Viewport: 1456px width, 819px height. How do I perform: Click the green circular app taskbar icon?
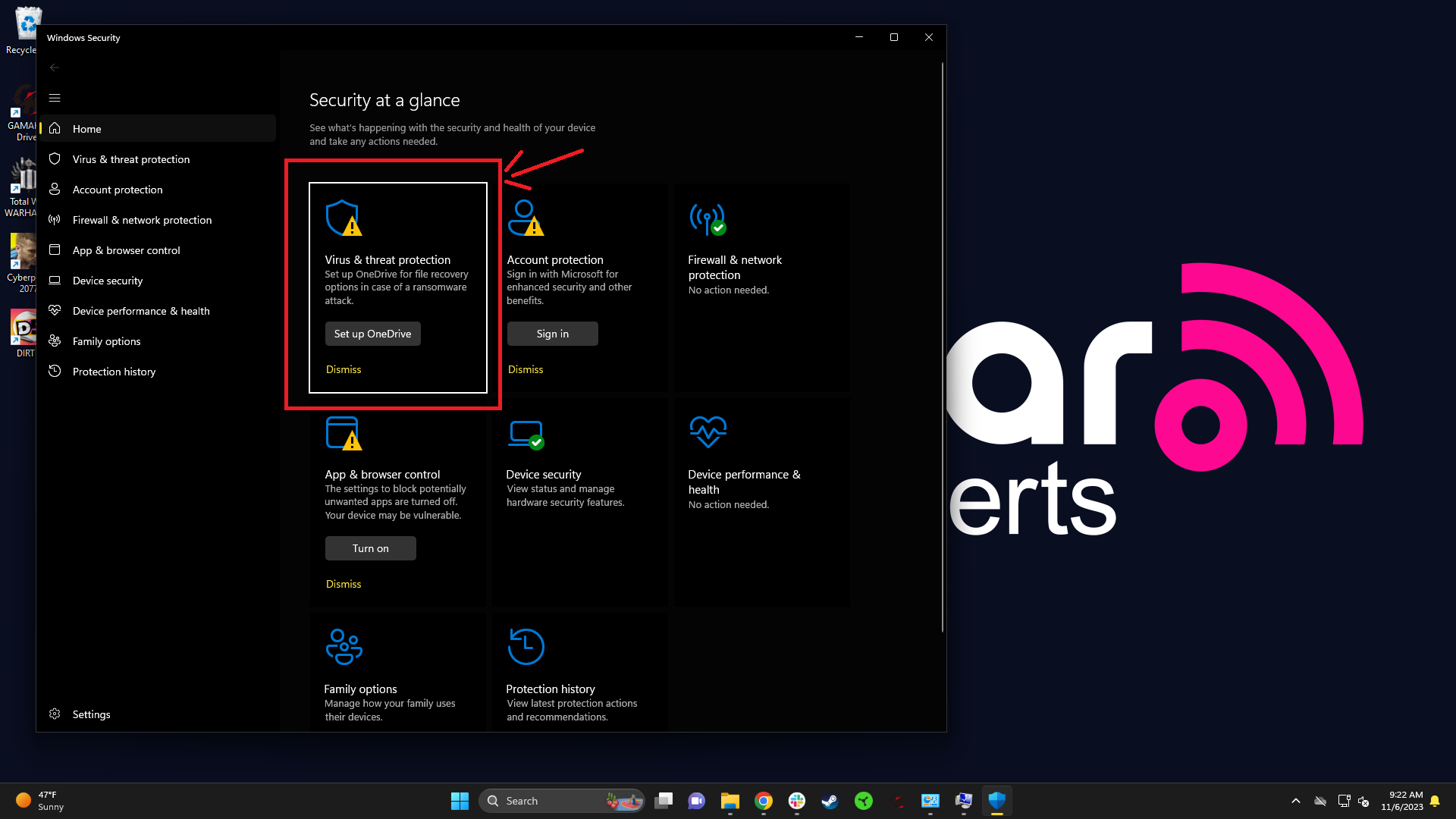[x=864, y=801]
